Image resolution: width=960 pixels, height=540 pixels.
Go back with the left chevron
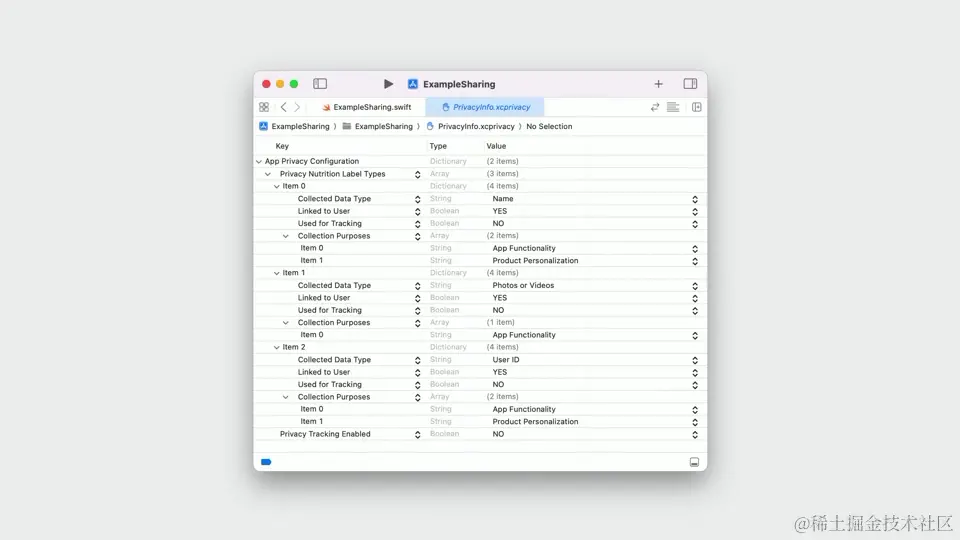283,107
